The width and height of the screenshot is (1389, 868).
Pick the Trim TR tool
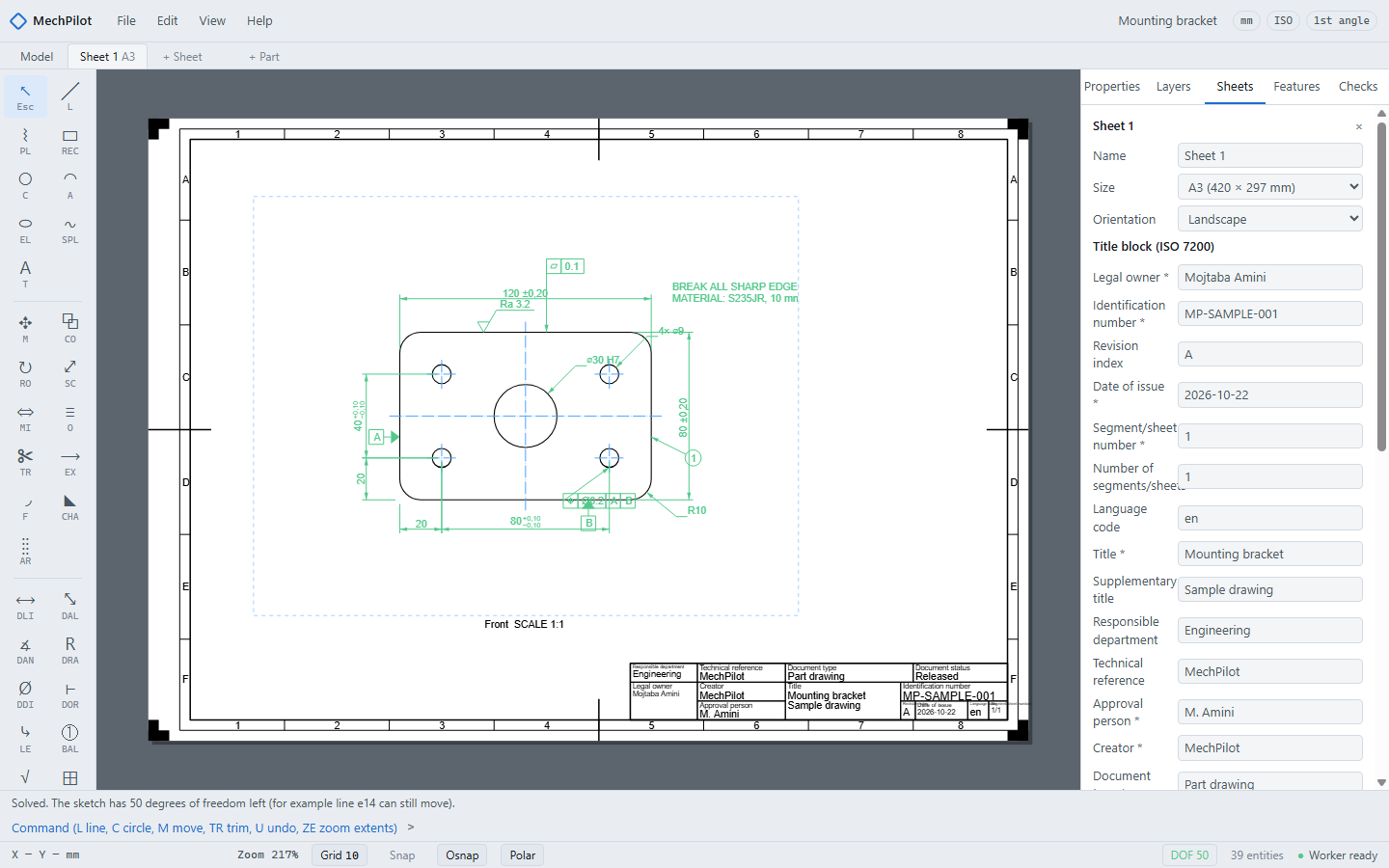pyautogui.click(x=25, y=463)
